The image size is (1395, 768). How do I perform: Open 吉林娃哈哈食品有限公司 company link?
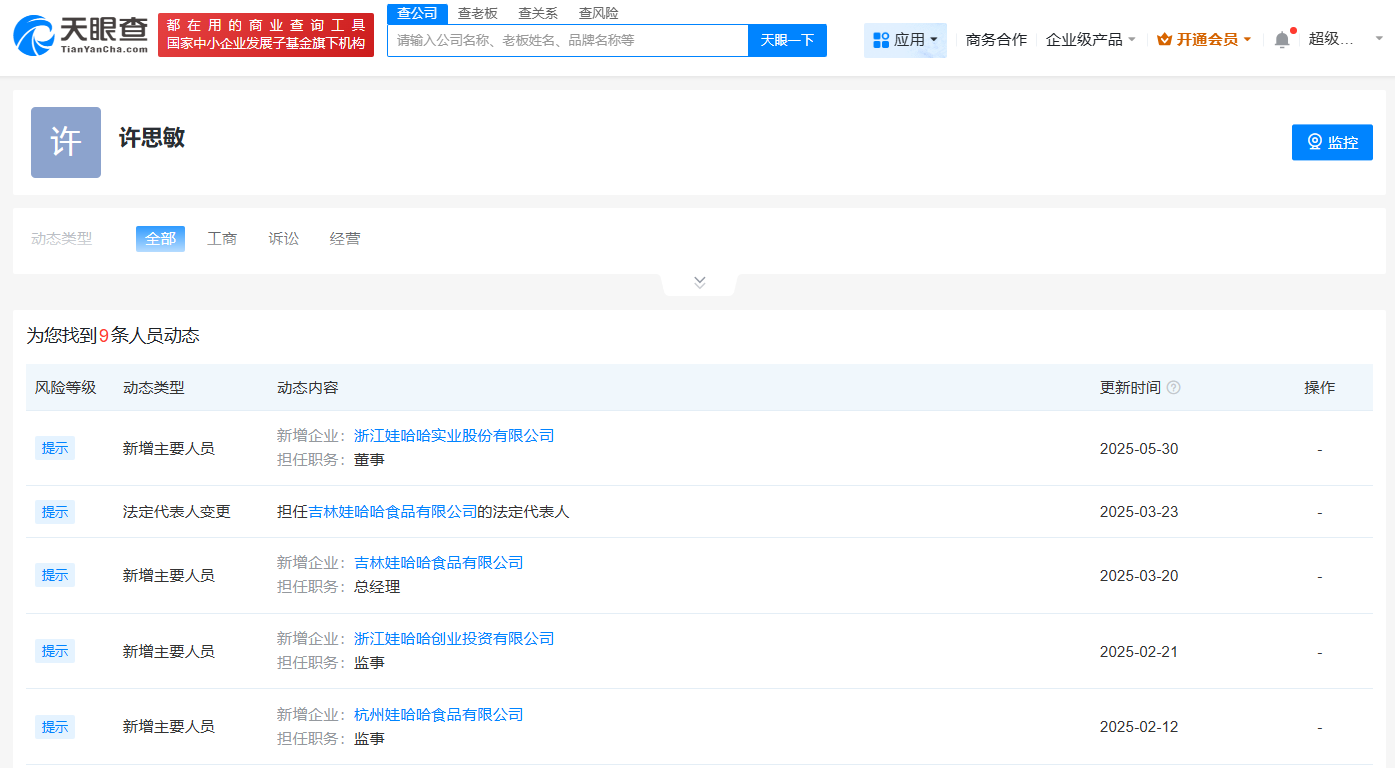(437, 562)
